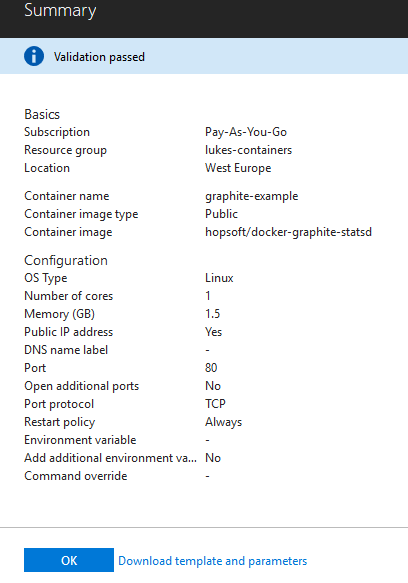Click the Basics section heading

[42, 114]
